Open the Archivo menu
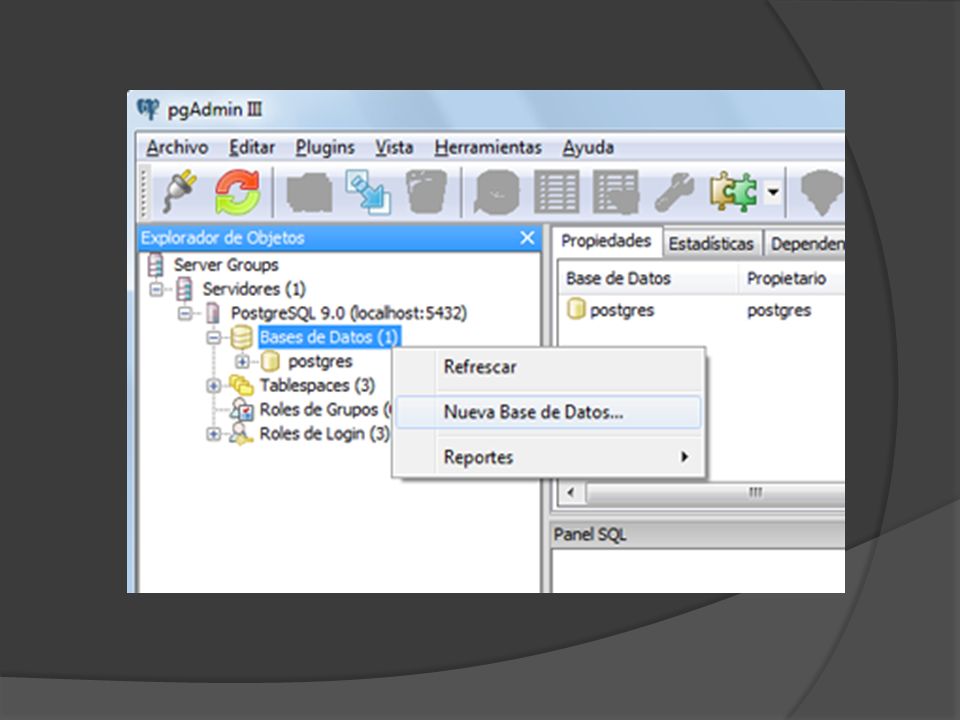Viewport: 960px width, 720px height. point(177,148)
